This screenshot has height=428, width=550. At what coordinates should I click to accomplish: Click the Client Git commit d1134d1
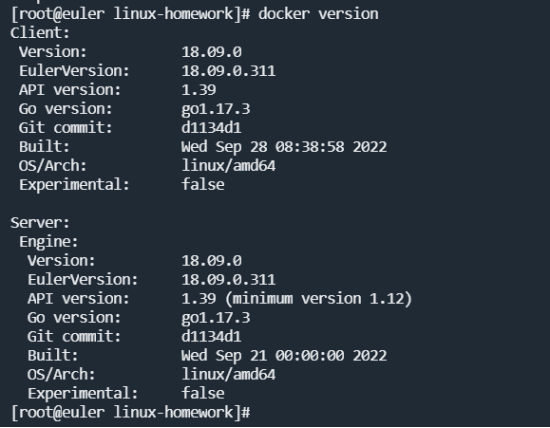211,128
